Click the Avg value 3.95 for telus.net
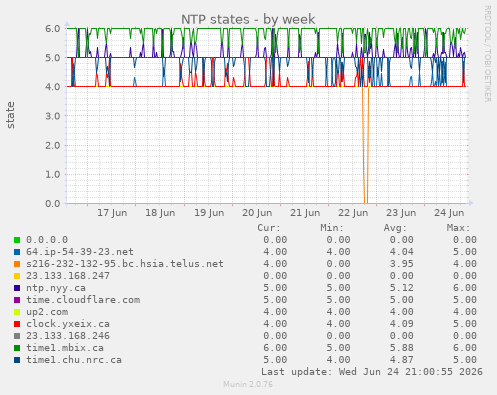The image size is (497, 395). 401,264
